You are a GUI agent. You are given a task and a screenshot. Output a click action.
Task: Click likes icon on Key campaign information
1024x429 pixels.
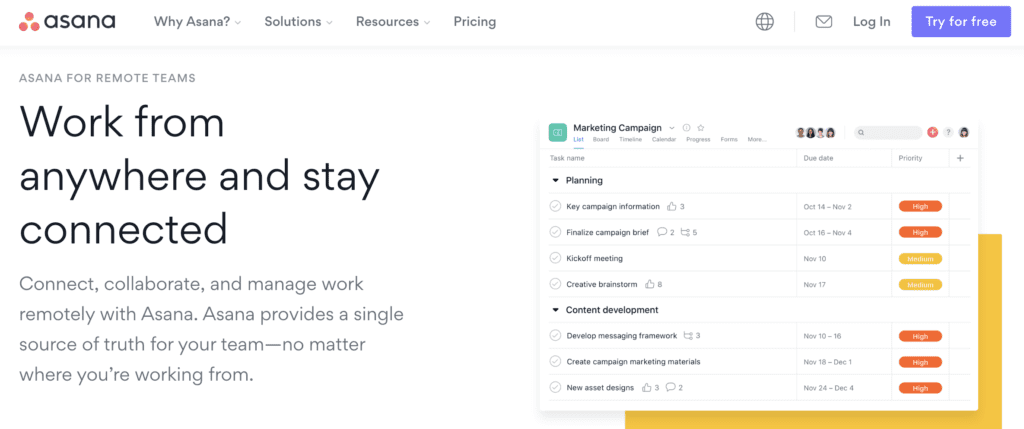click(671, 206)
